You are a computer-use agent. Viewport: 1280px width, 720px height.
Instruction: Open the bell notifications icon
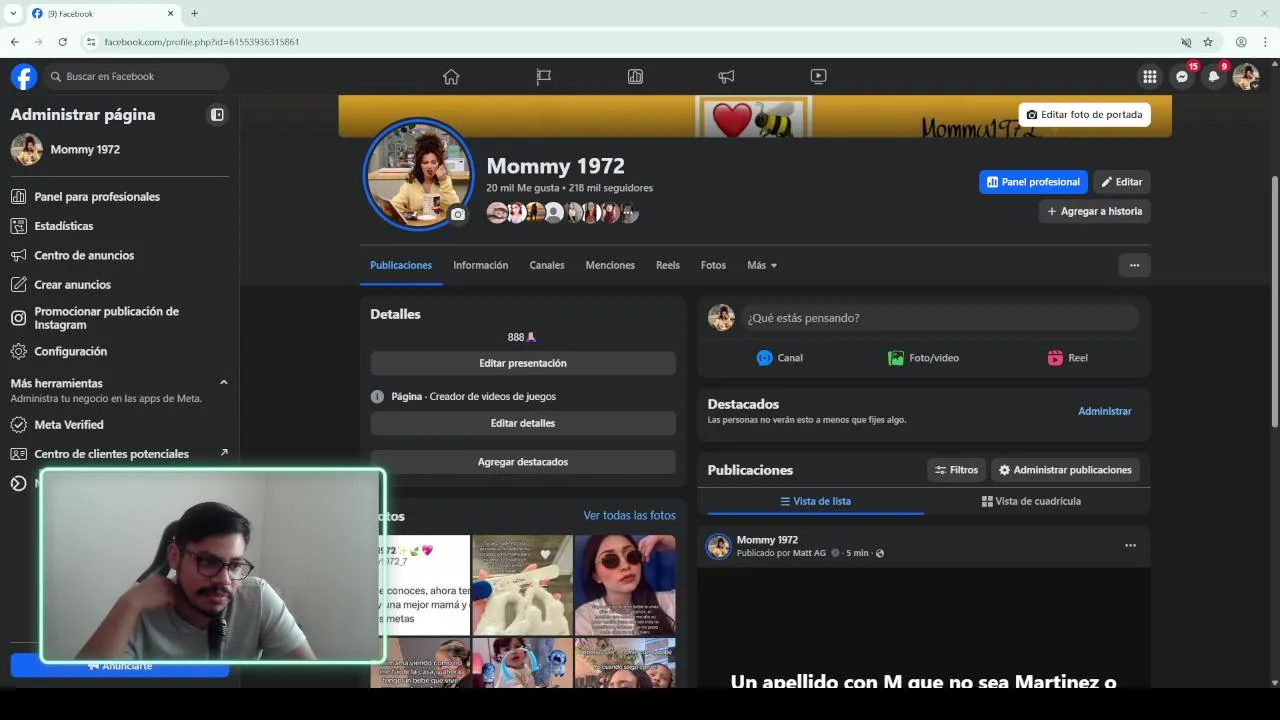tap(1214, 76)
